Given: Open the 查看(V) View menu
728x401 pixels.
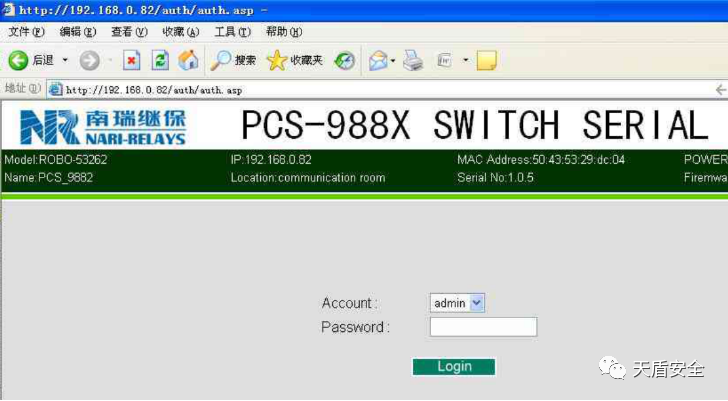Looking at the screenshot, I should [129, 32].
